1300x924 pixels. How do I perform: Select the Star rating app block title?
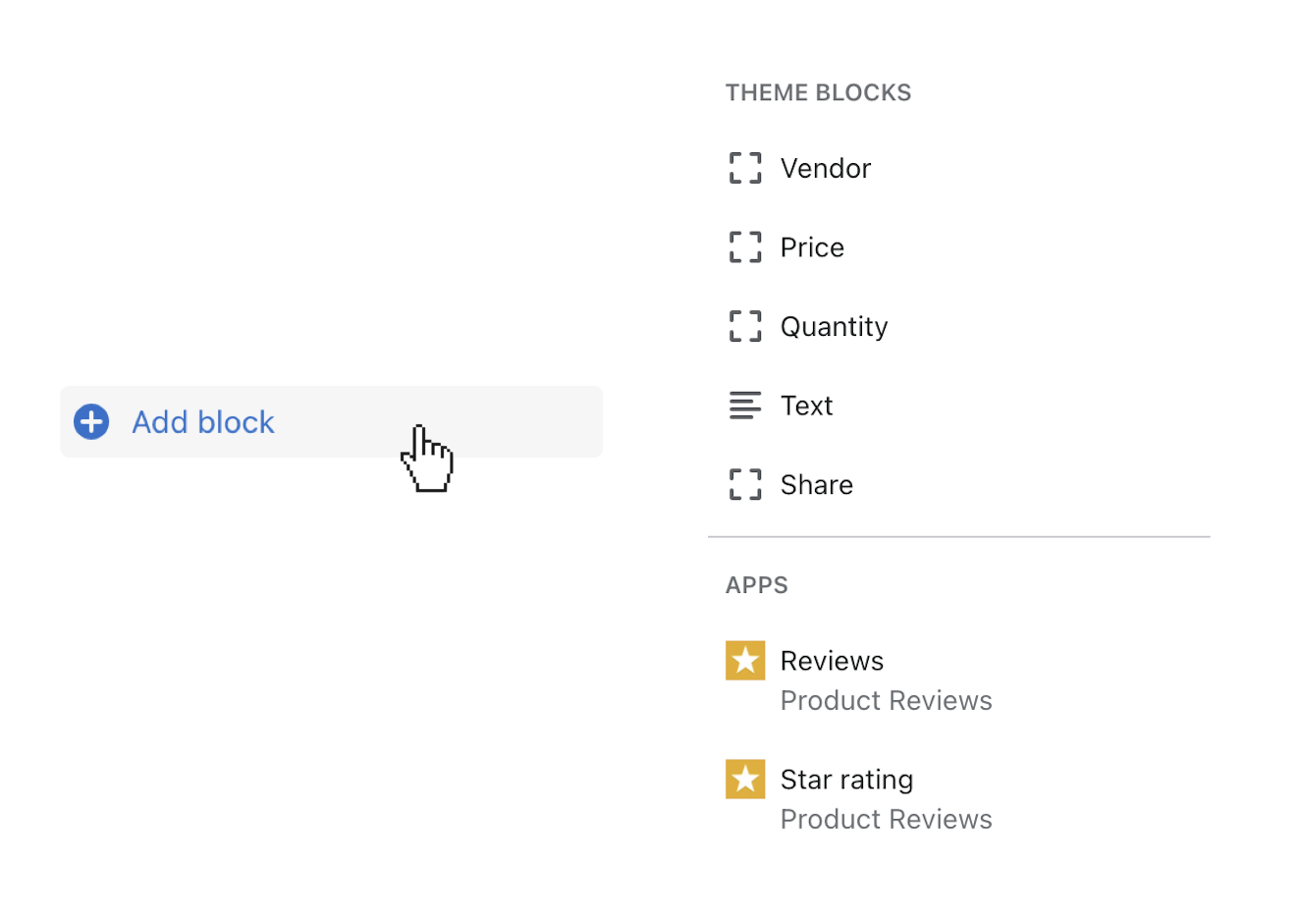point(846,780)
